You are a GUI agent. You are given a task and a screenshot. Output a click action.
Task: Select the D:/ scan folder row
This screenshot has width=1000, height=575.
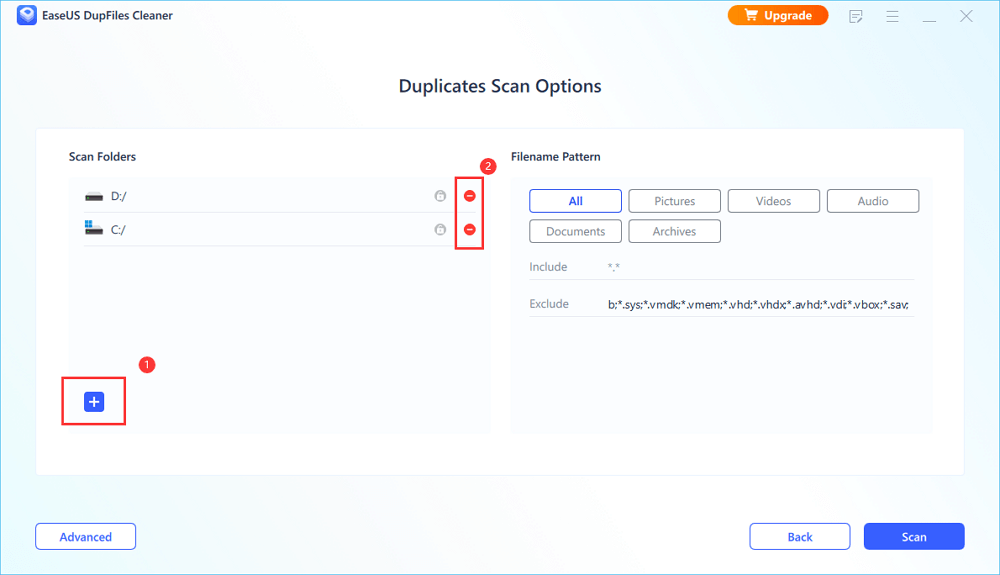pos(279,196)
